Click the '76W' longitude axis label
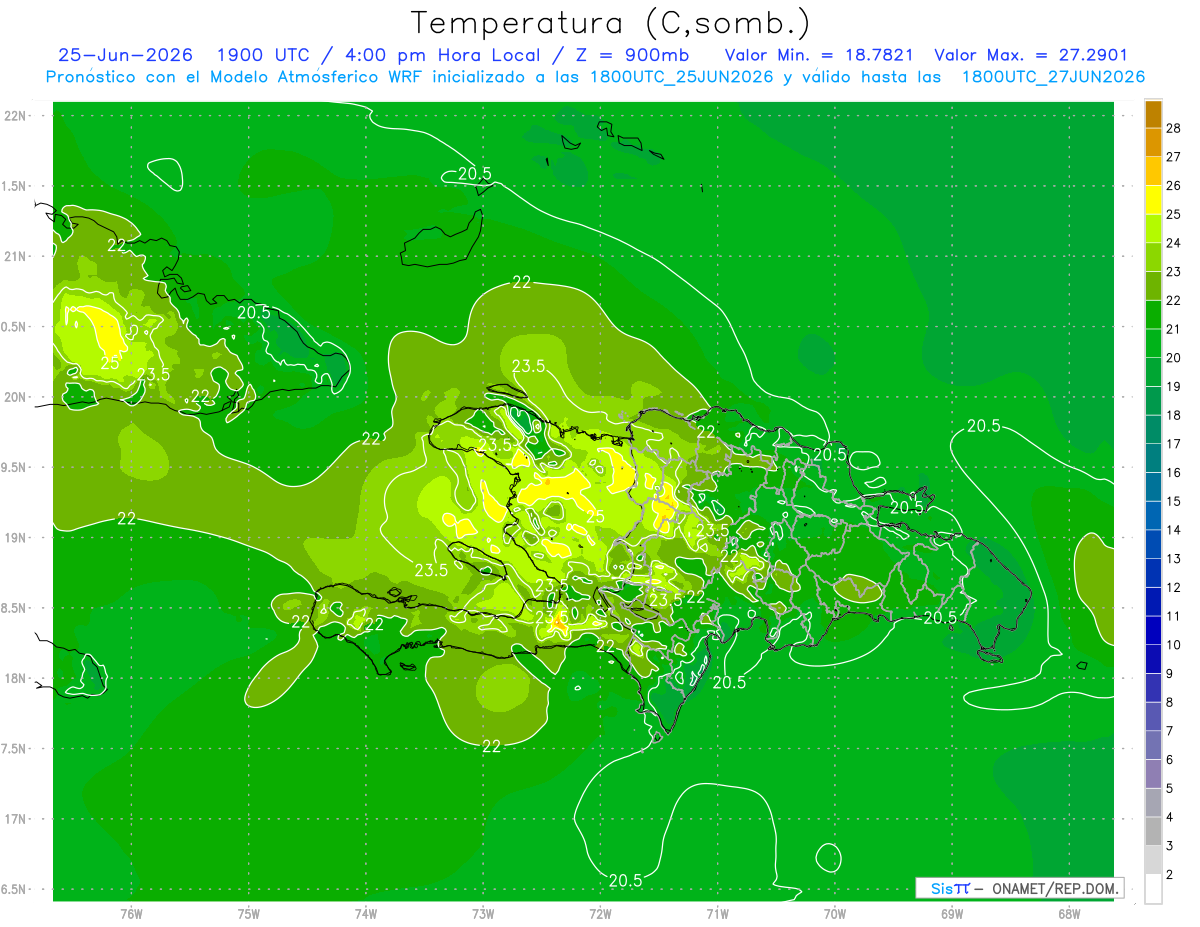This screenshot has width=1200, height=927. pyautogui.click(x=131, y=914)
